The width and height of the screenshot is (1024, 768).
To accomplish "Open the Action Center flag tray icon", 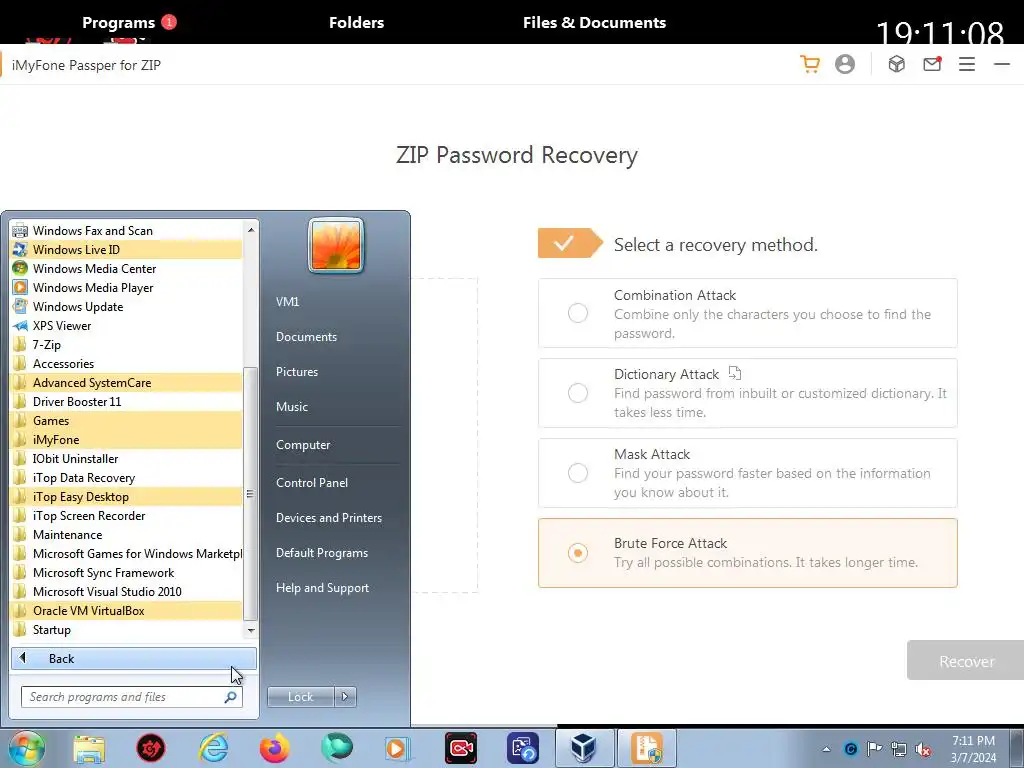I will [874, 749].
